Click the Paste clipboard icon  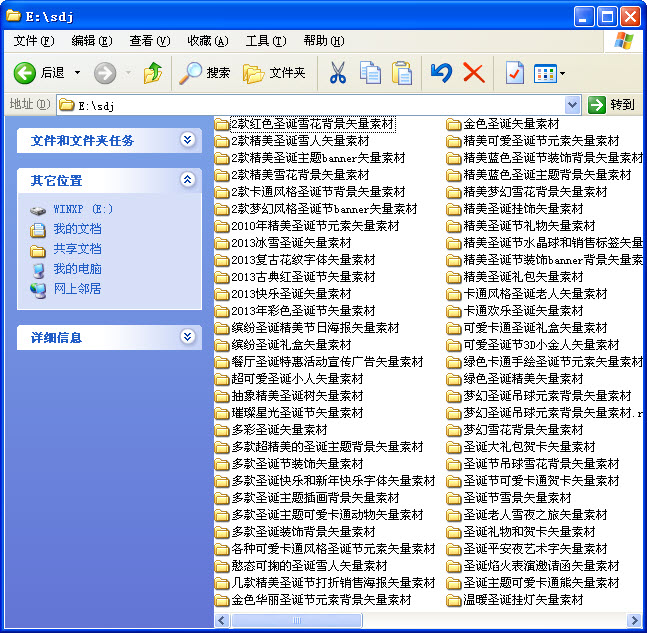402,73
